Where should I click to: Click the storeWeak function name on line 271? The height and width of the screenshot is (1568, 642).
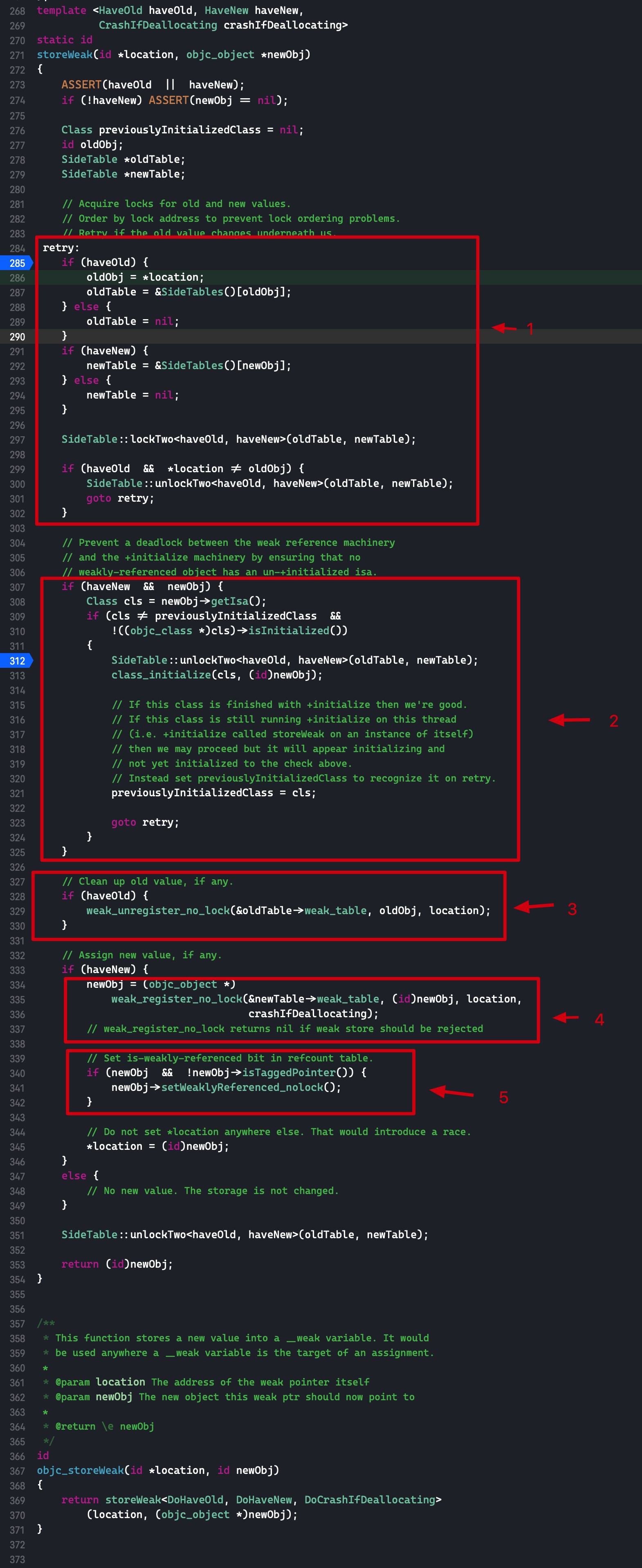click(65, 54)
